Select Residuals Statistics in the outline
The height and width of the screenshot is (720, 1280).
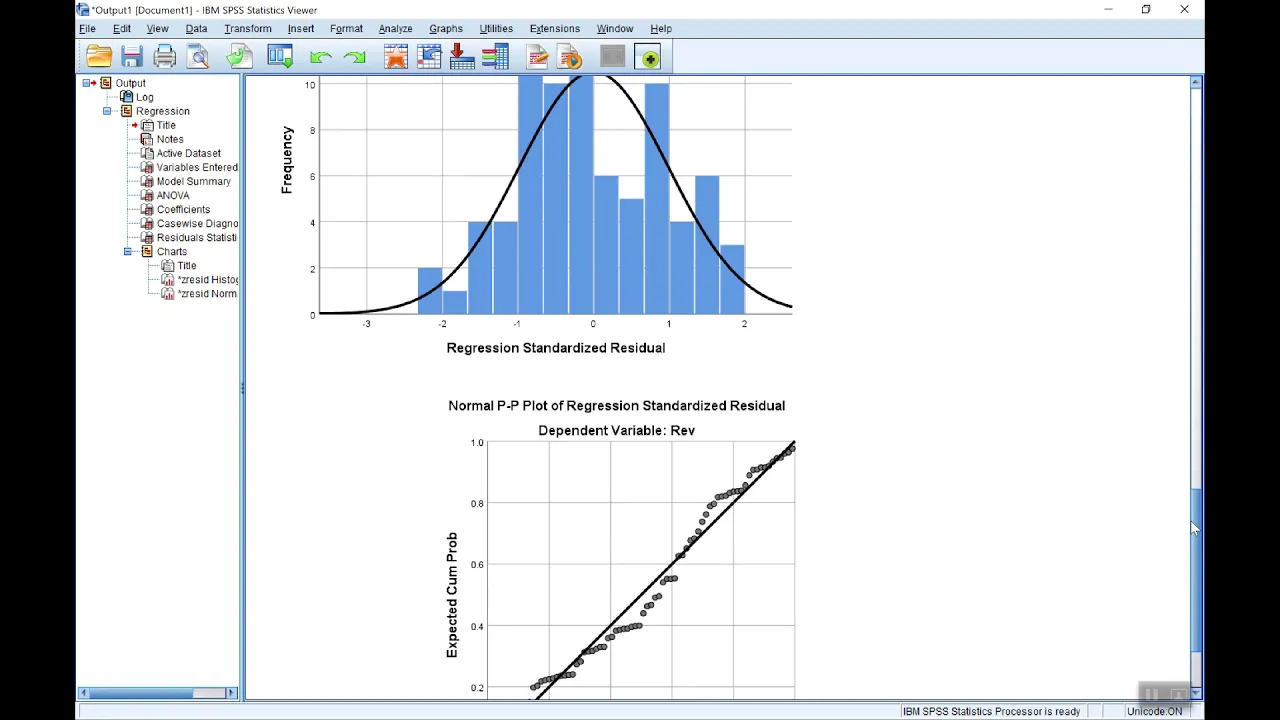tap(196, 237)
